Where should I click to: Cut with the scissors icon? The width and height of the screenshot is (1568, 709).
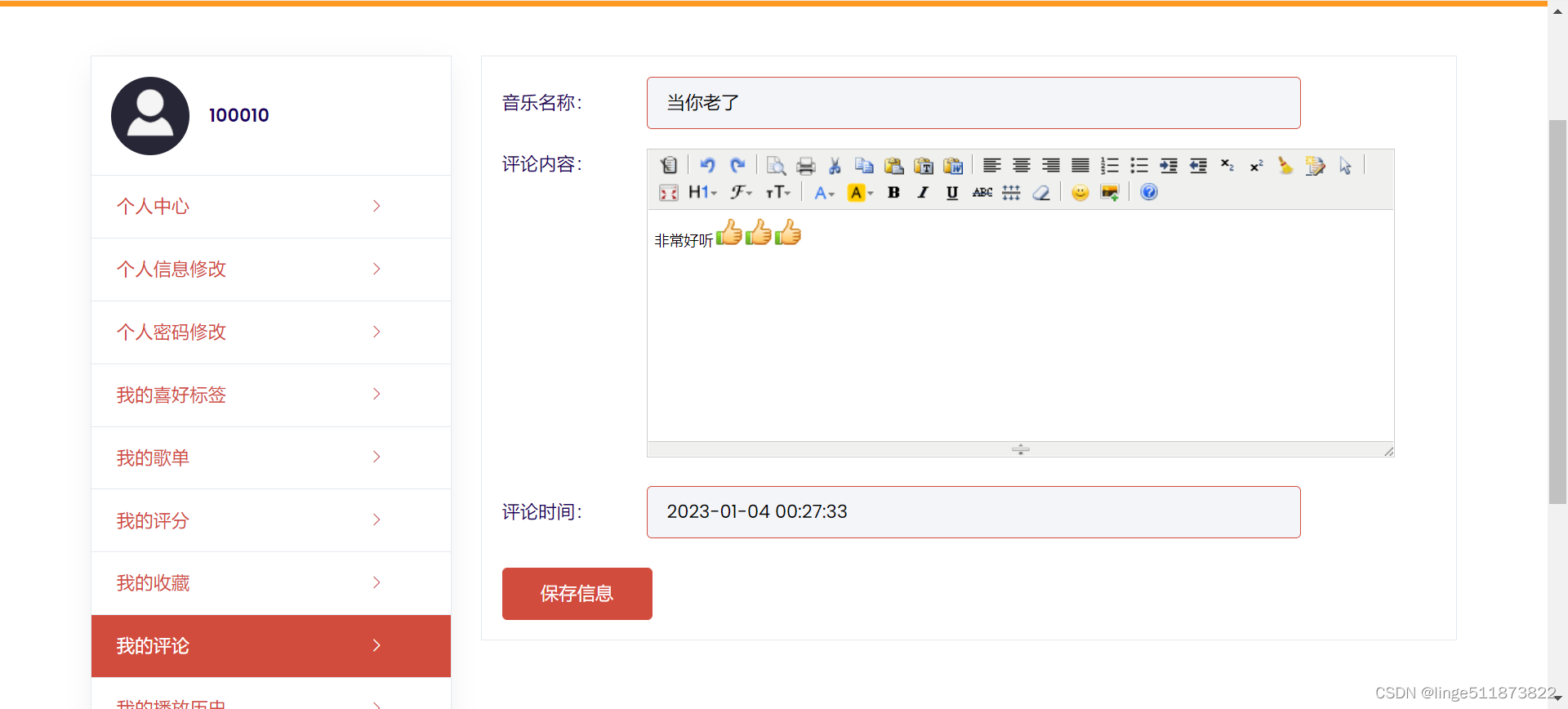(x=835, y=165)
